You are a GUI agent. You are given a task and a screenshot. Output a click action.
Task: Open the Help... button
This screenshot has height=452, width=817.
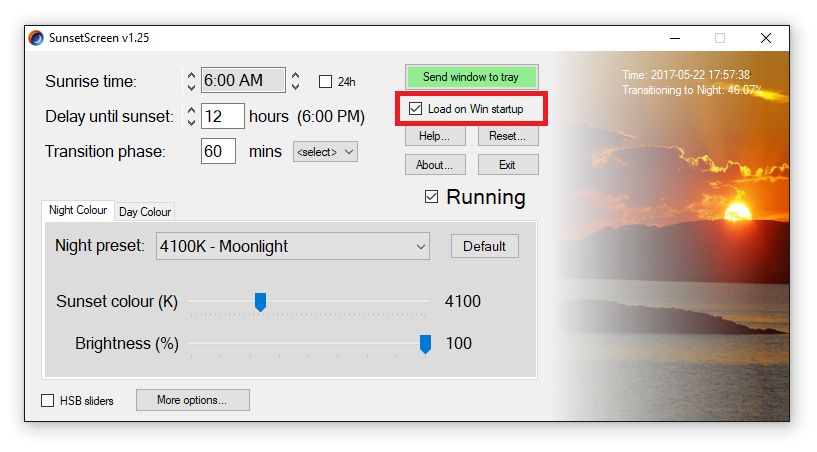435,136
